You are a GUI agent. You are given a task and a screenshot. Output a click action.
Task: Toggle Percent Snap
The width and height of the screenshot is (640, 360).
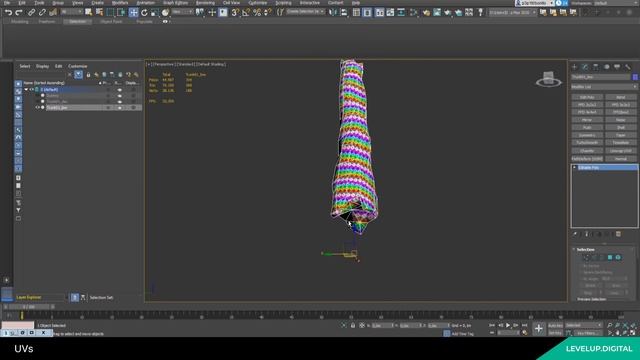pos(257,13)
